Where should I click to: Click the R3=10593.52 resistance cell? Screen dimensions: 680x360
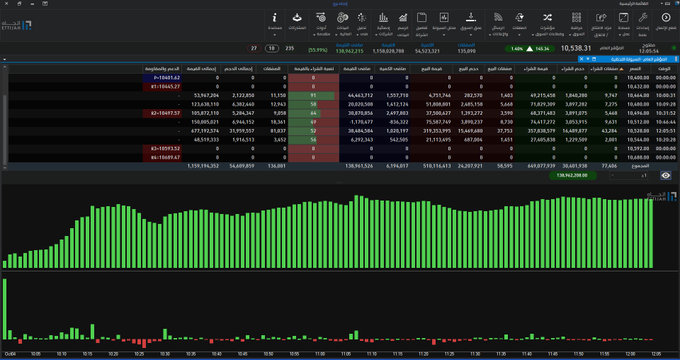162,148
